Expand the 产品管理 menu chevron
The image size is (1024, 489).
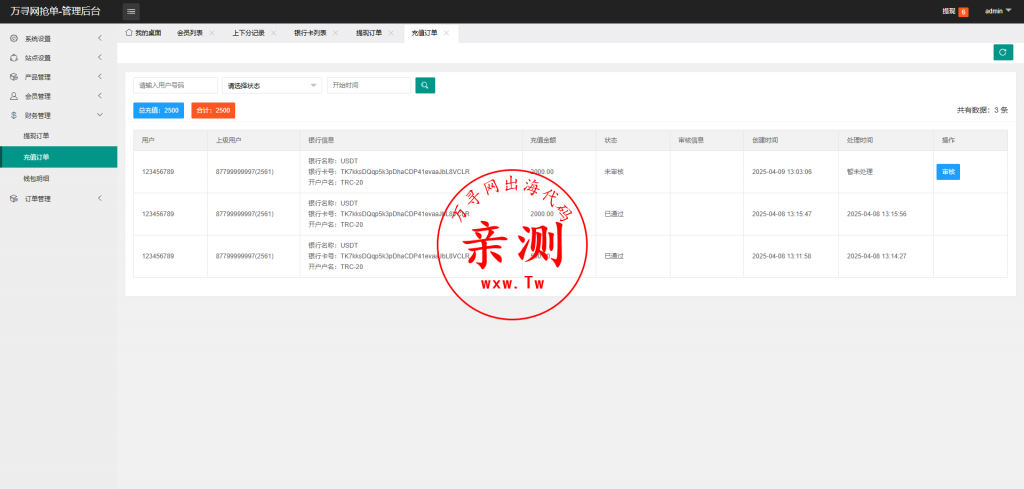[100, 76]
